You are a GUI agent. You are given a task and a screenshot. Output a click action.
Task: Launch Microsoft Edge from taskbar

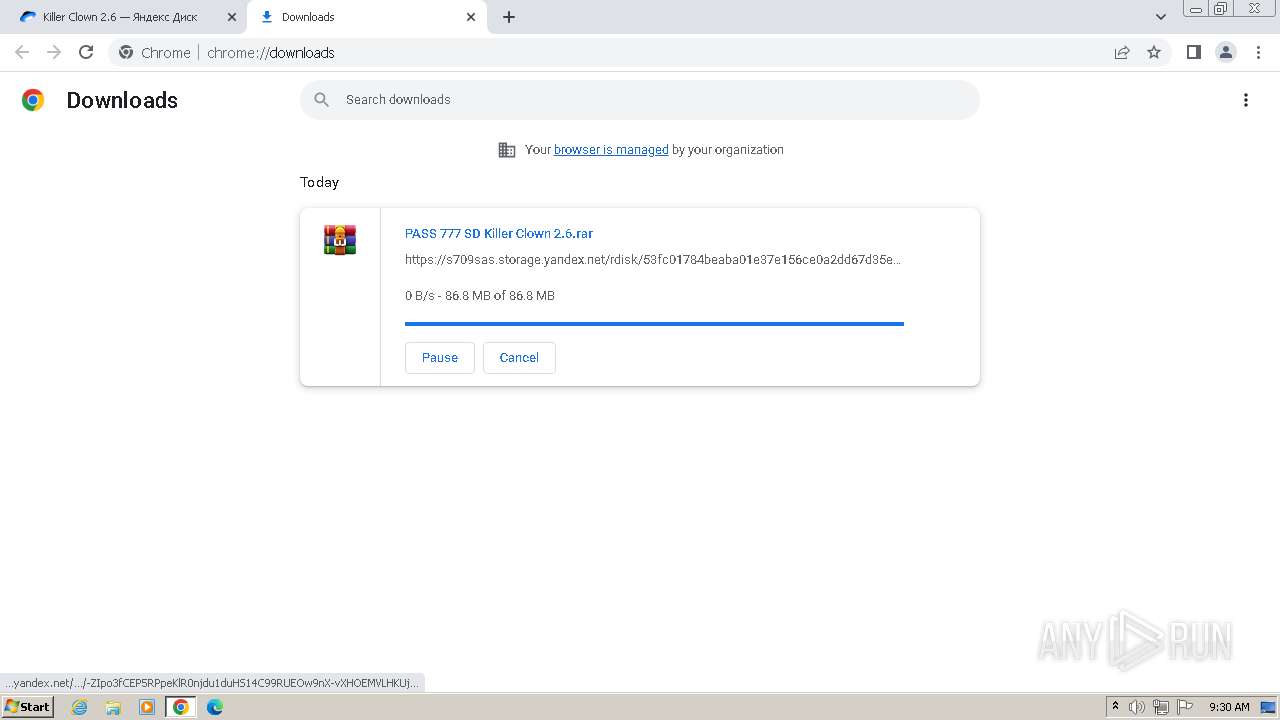coord(215,707)
